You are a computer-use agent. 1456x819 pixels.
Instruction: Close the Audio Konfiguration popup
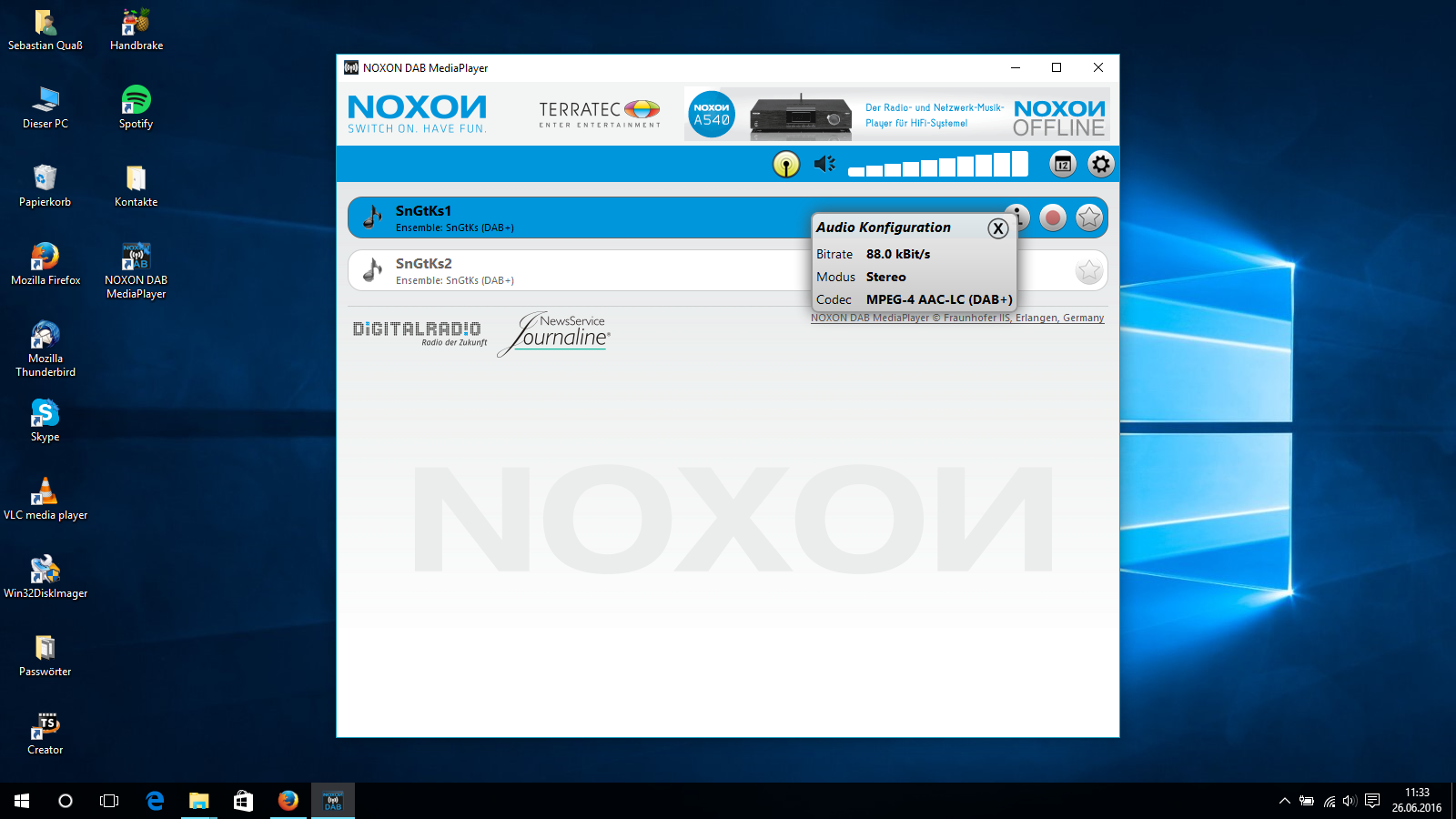coord(998,228)
